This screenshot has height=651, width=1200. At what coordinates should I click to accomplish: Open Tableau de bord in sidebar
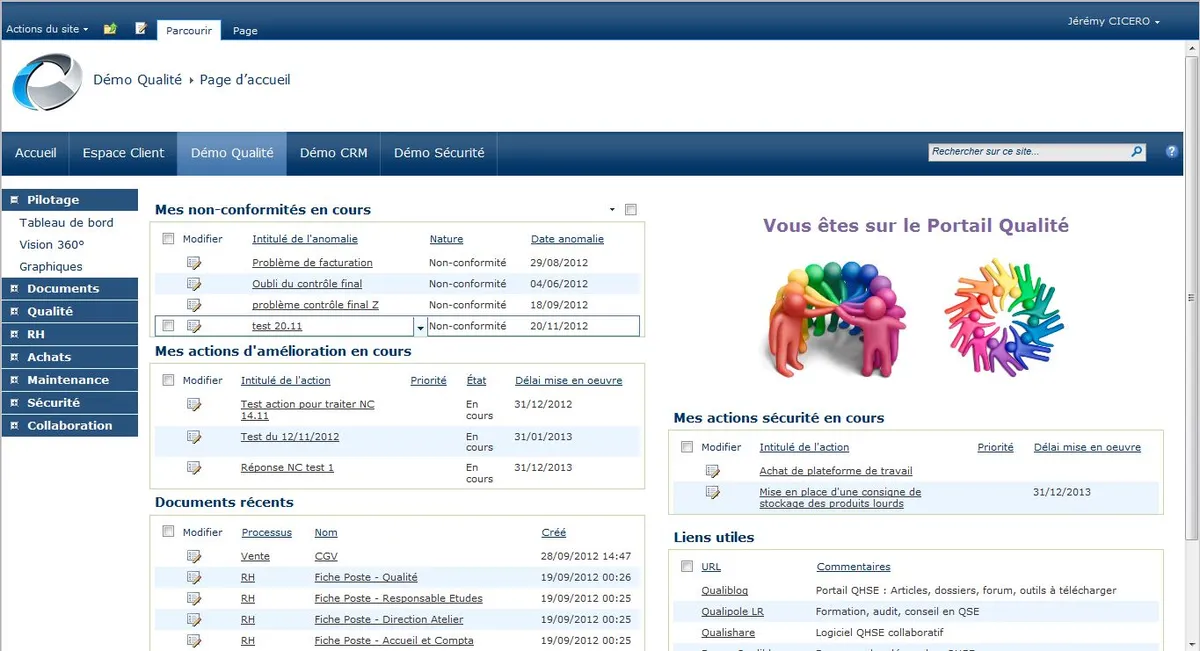coord(67,223)
